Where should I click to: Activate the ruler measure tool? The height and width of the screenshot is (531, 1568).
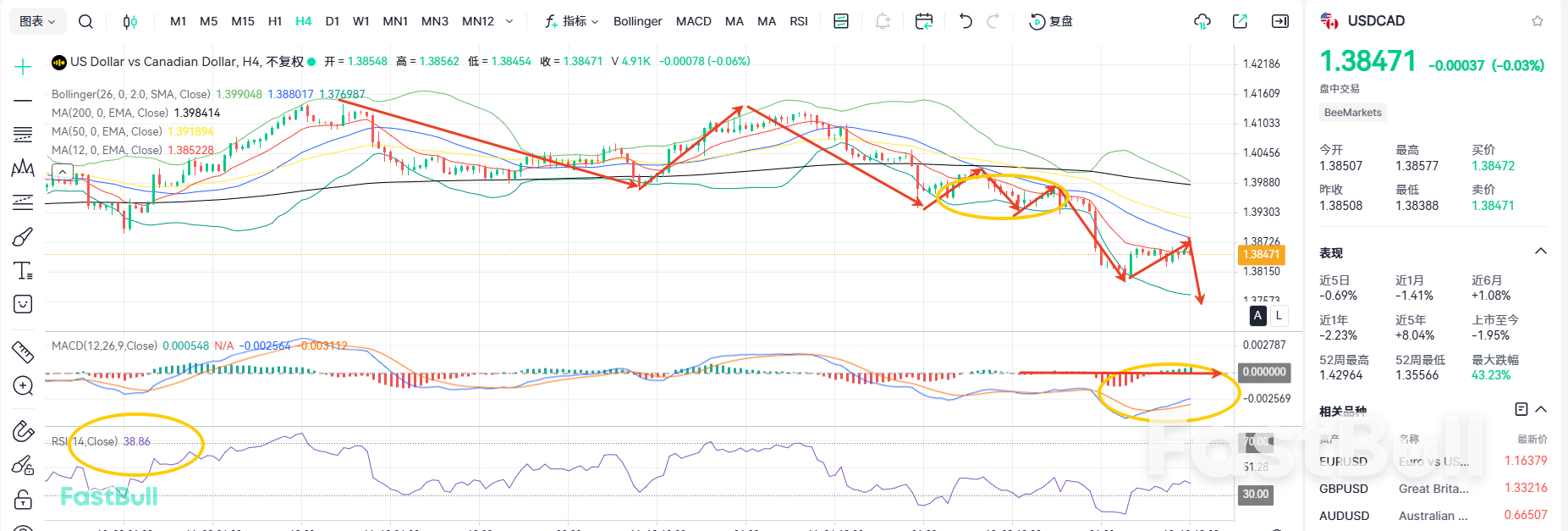[x=23, y=351]
